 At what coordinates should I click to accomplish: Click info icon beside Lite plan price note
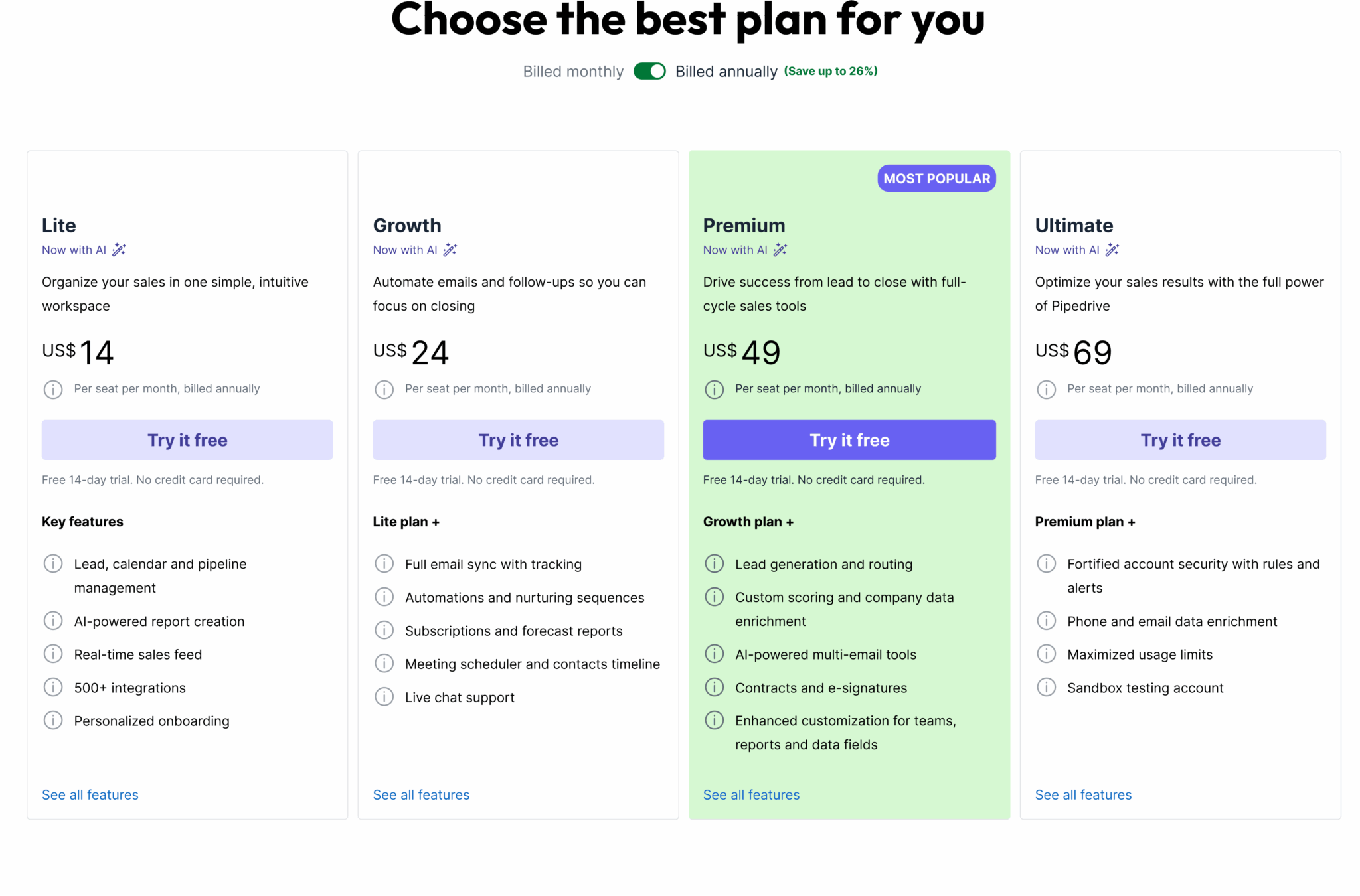53,389
